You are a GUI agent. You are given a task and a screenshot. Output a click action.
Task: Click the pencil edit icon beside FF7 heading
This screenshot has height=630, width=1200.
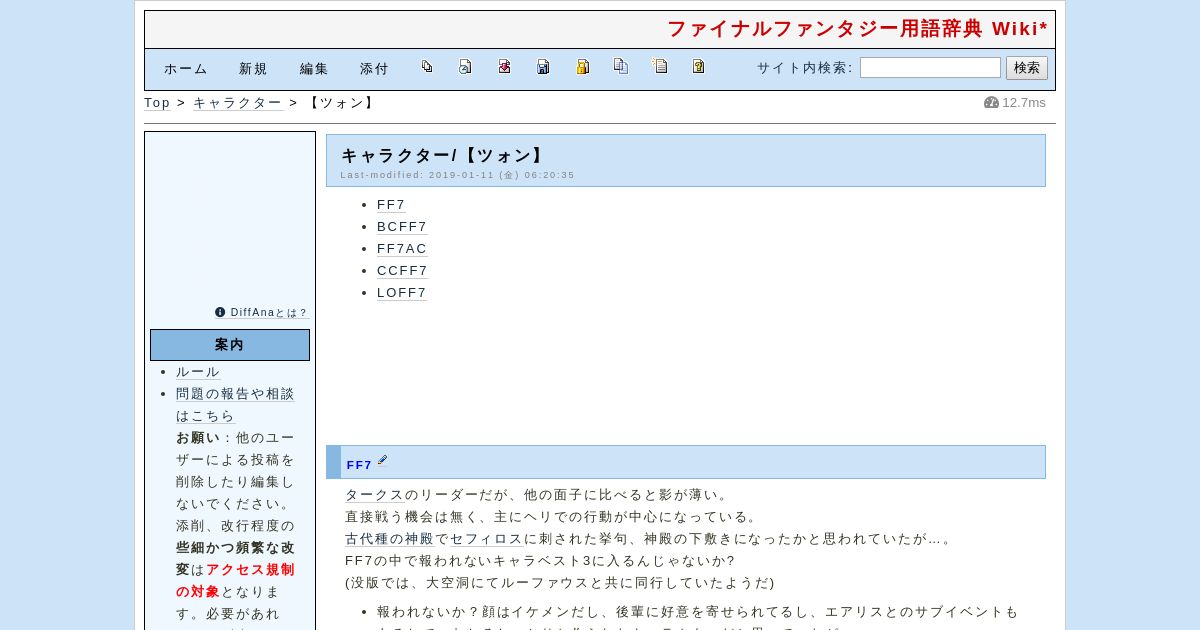(382, 461)
